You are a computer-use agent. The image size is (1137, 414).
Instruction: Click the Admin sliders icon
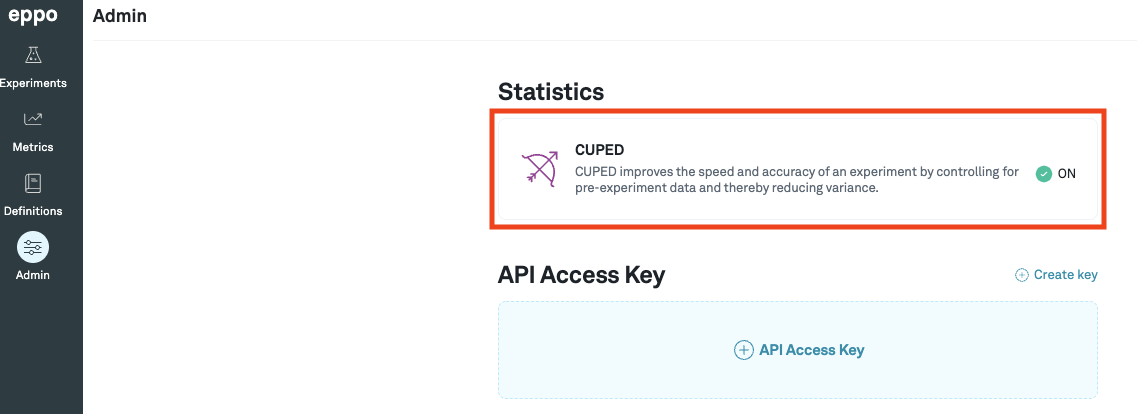(33, 247)
